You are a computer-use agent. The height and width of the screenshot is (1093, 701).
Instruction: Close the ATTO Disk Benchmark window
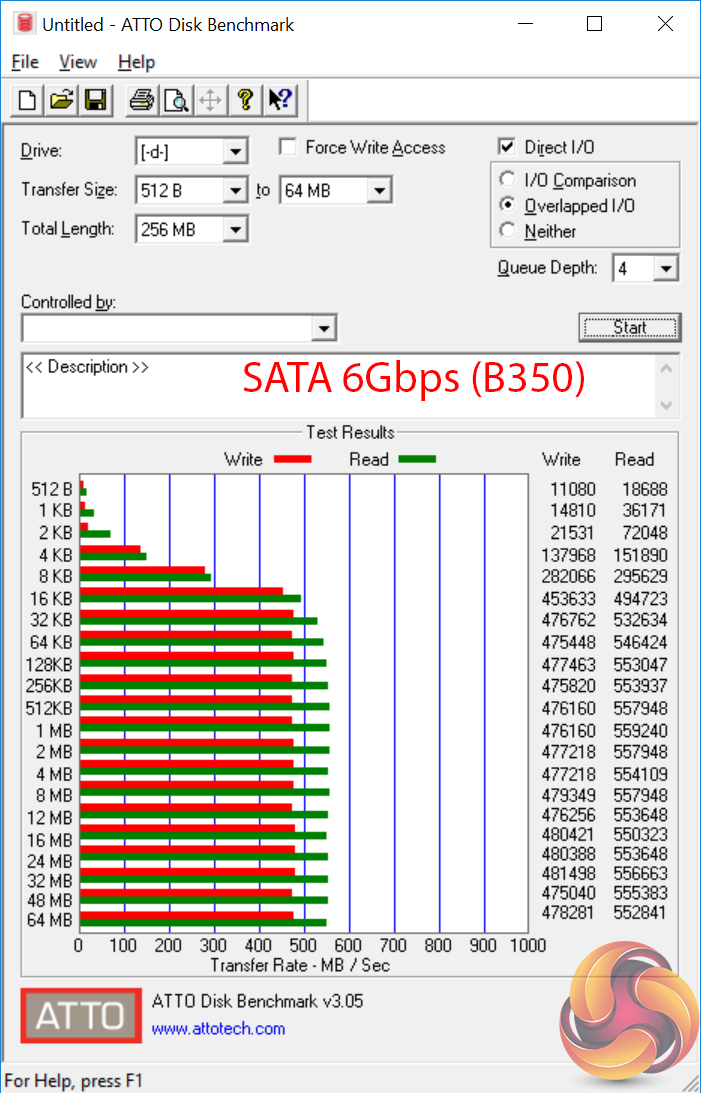pos(665,24)
